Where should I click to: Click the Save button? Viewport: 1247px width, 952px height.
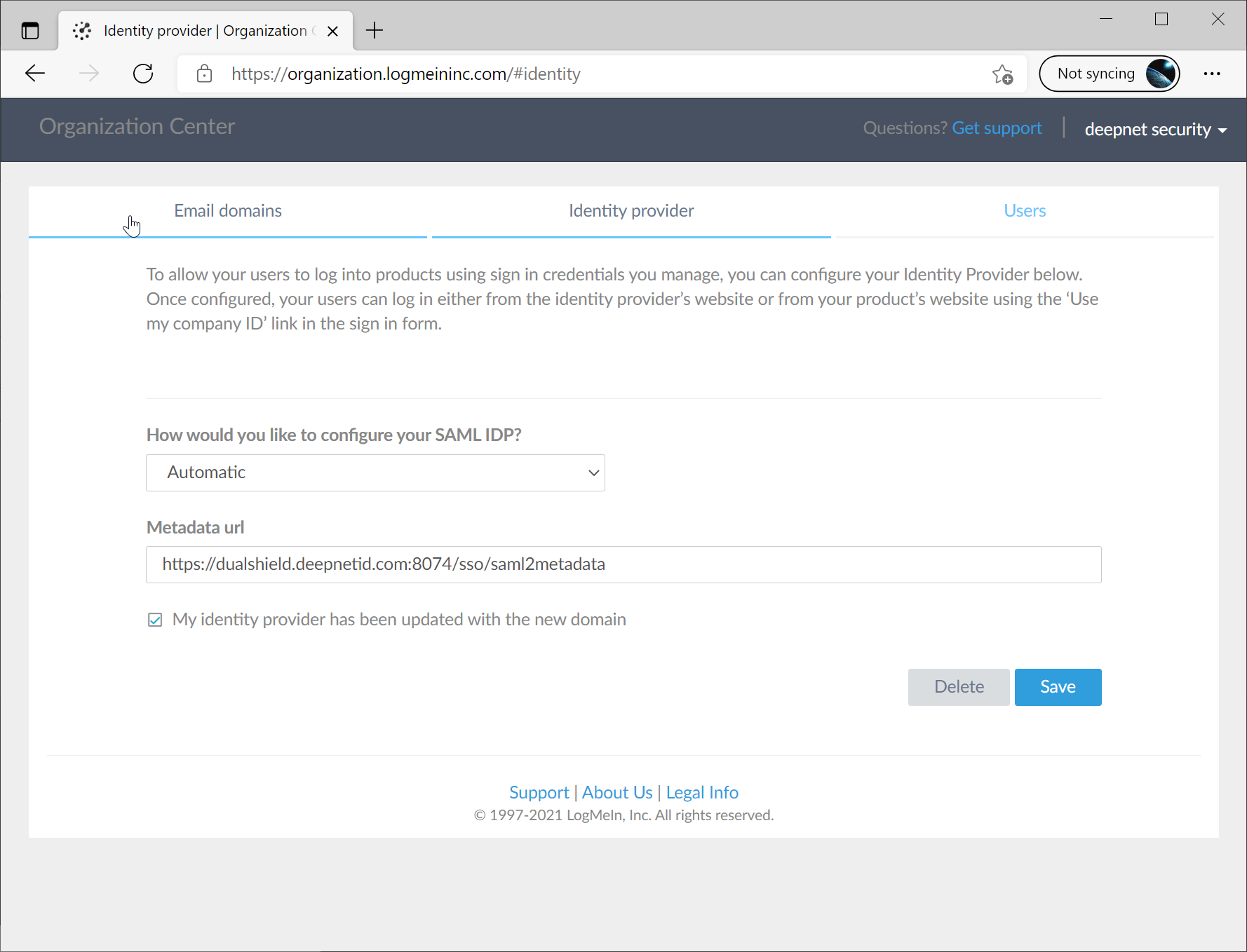(1058, 687)
